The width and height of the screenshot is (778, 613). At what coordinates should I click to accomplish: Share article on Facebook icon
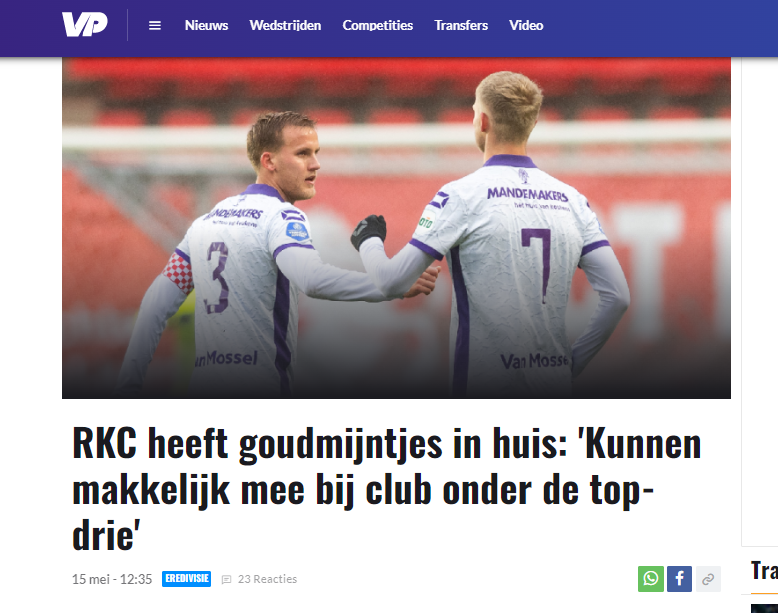pos(679,579)
